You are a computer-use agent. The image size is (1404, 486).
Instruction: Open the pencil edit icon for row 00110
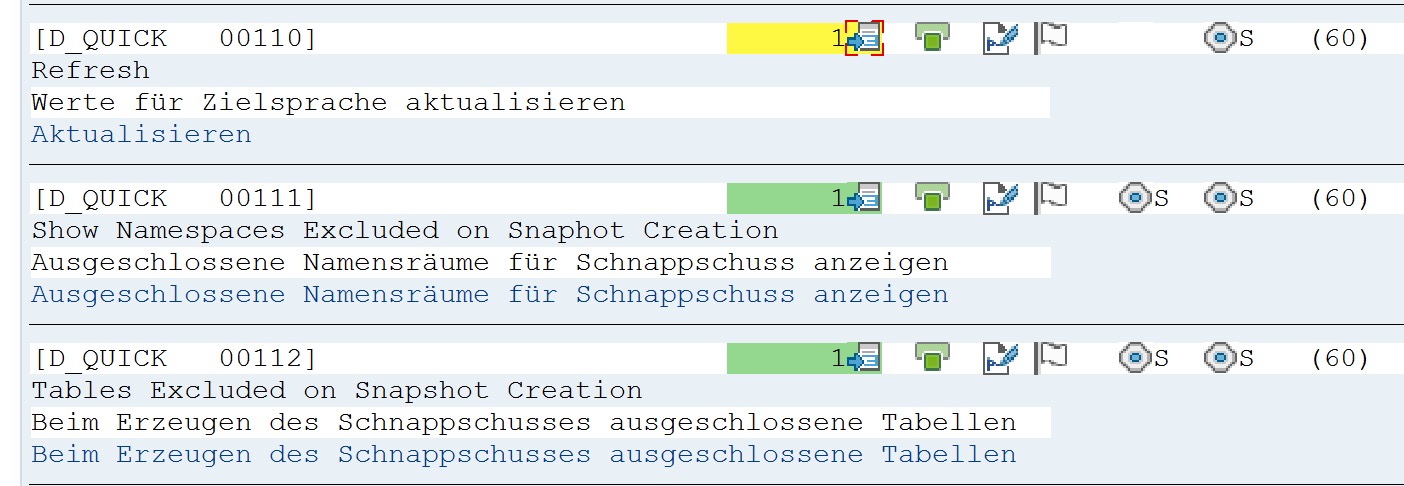point(1000,38)
